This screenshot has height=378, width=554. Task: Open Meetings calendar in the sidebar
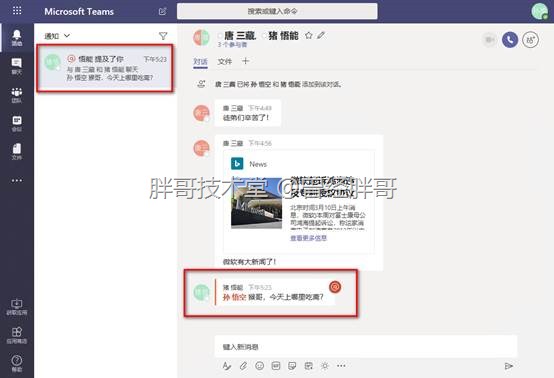point(17,124)
